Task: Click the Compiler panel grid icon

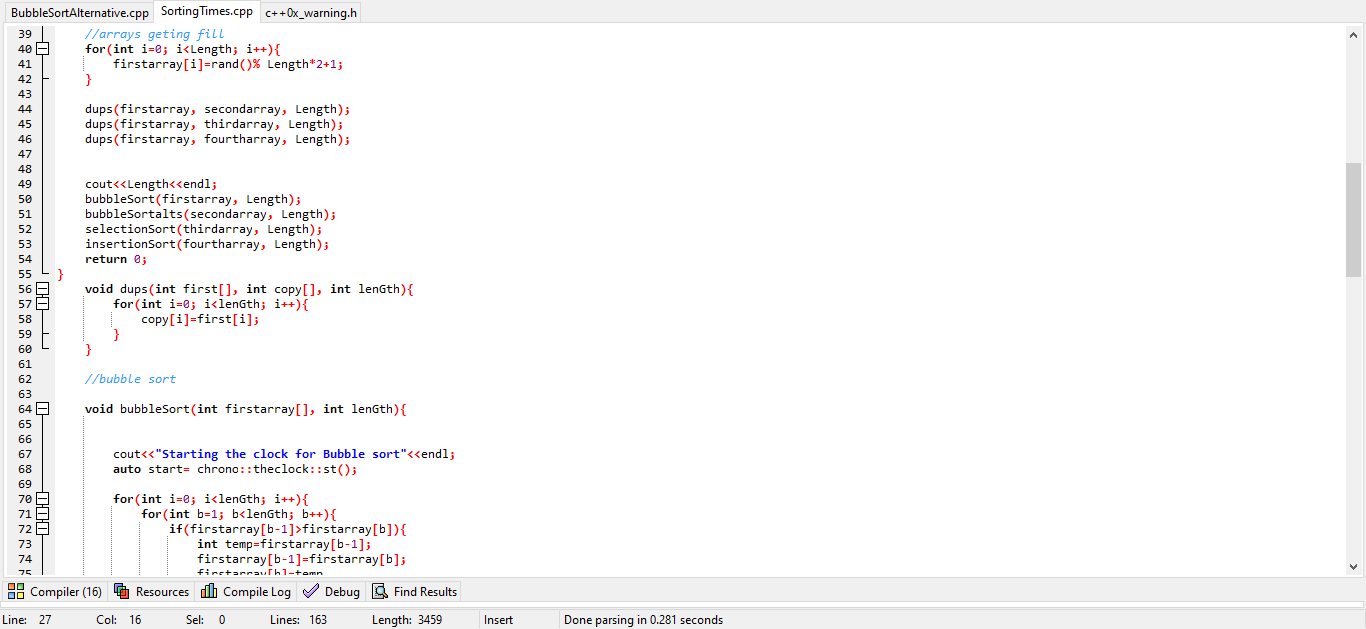Action: coord(17,591)
